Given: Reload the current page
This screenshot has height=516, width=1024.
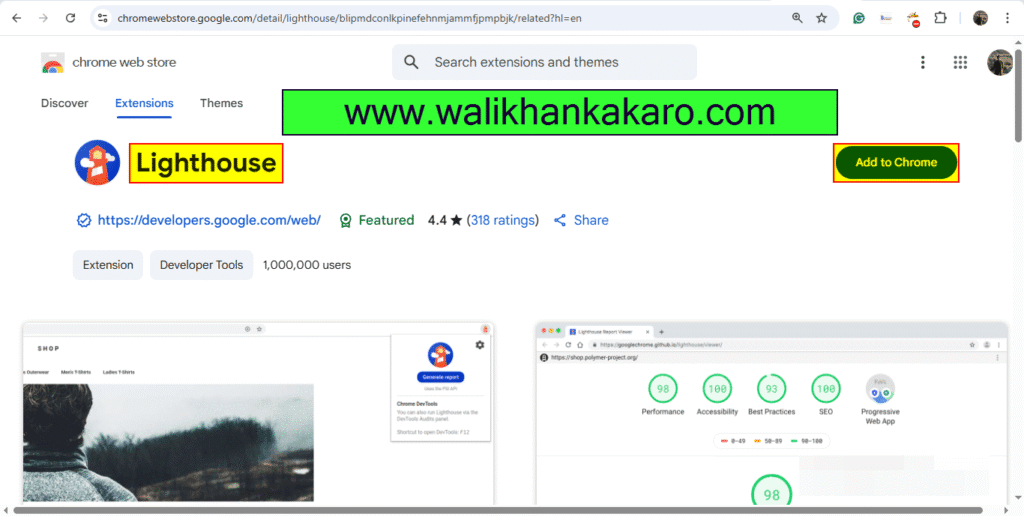Looking at the screenshot, I should pos(71,18).
